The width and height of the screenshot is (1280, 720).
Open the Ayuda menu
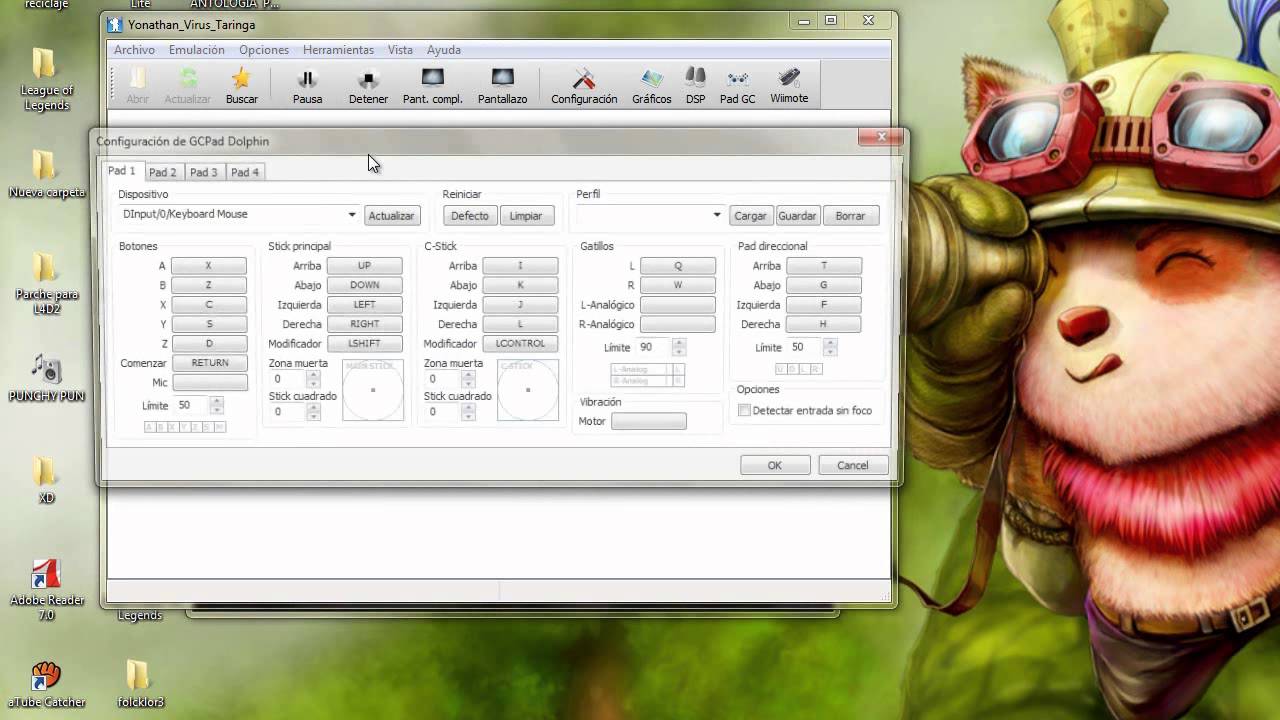coord(444,49)
